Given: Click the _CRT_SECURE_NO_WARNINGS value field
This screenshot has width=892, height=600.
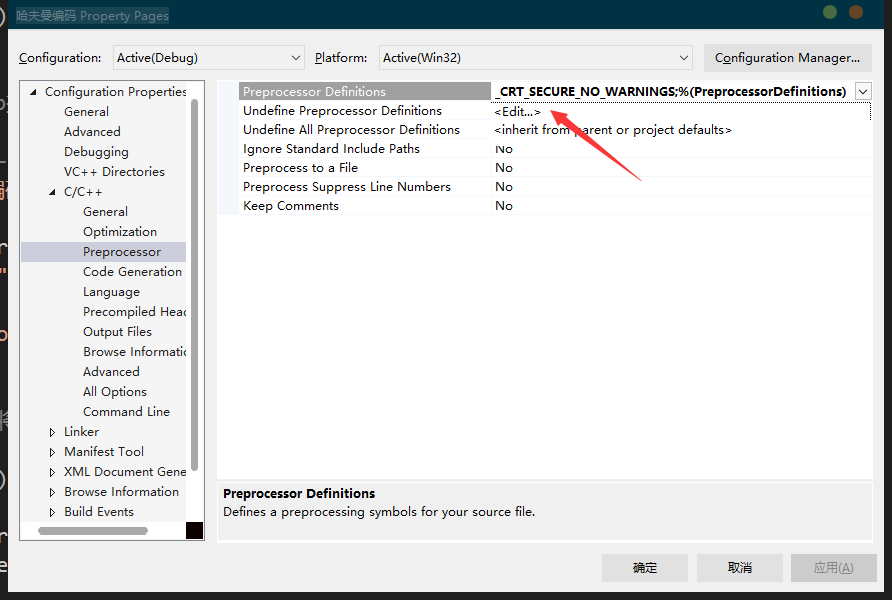Looking at the screenshot, I should pyautogui.click(x=673, y=92).
